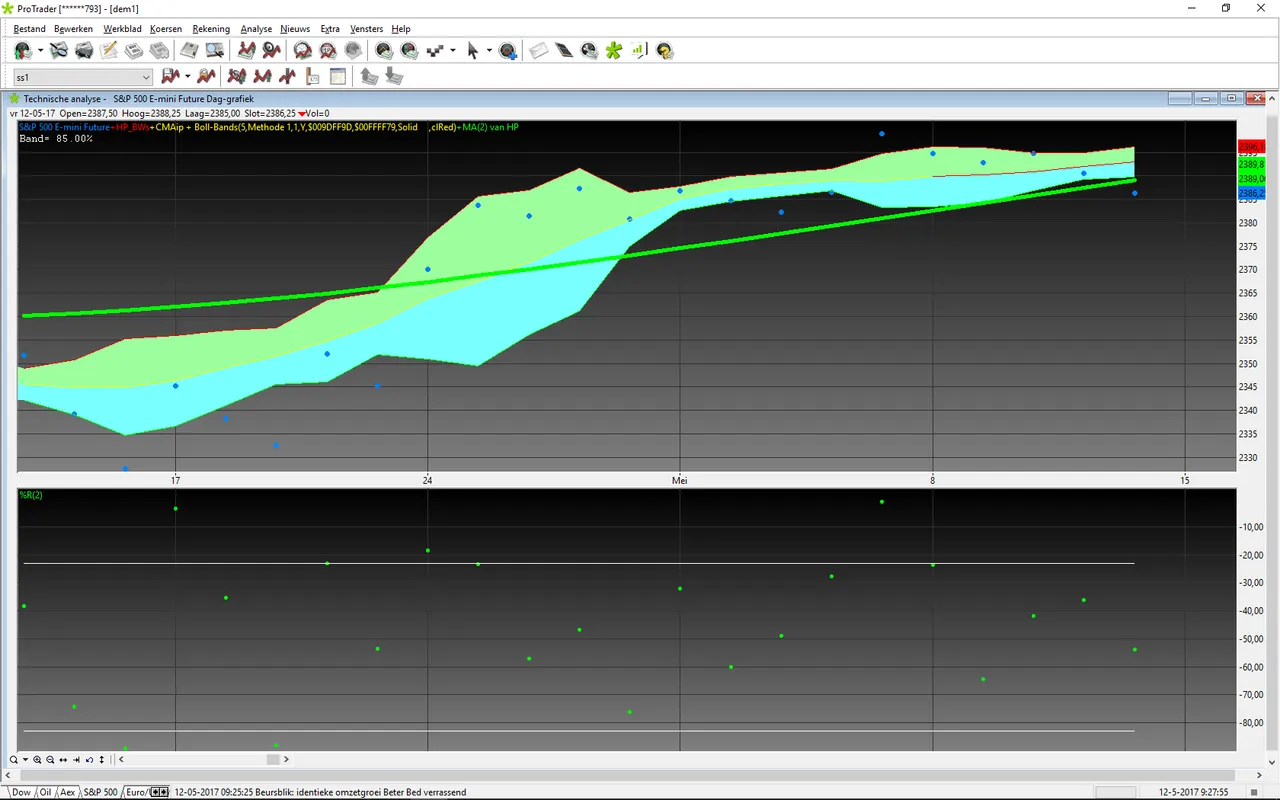Click the left arrow of the chart time scrollbar
1280x800 pixels.
point(121,760)
